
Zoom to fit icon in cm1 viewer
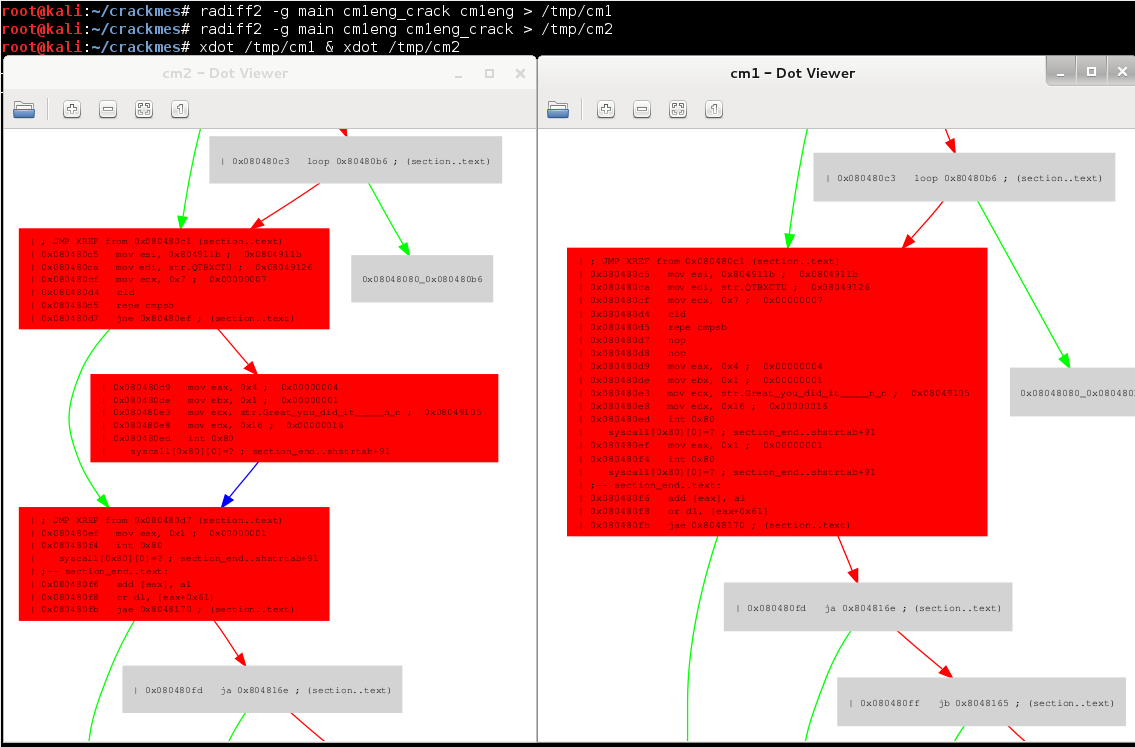pos(678,109)
